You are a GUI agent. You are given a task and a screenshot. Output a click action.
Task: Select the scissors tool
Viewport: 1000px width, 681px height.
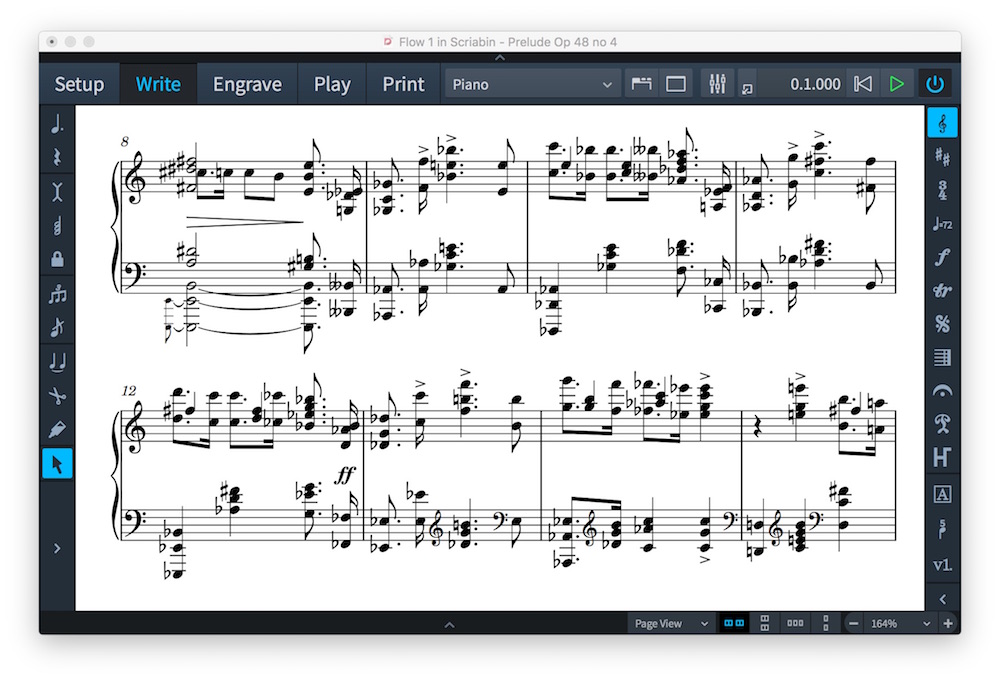tap(57, 396)
